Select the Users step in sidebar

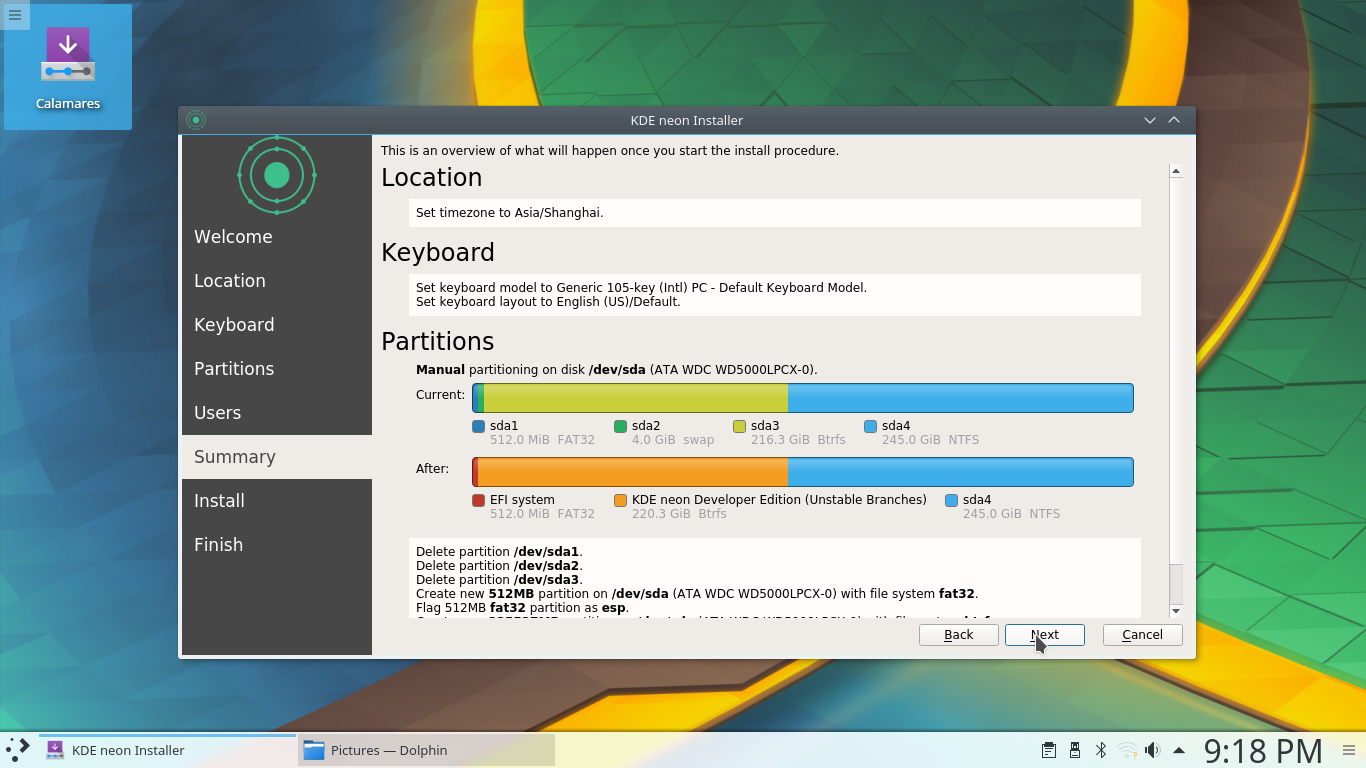277,413
